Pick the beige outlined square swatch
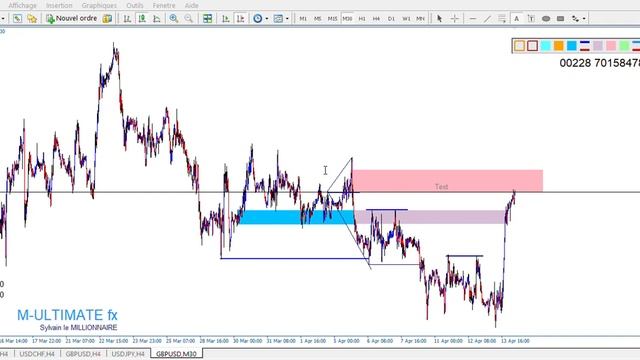Viewport: 640px width, 360px height. pos(519,46)
